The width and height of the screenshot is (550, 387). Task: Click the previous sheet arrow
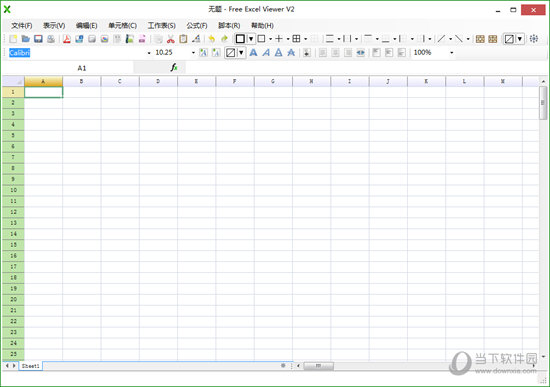tap(7, 366)
